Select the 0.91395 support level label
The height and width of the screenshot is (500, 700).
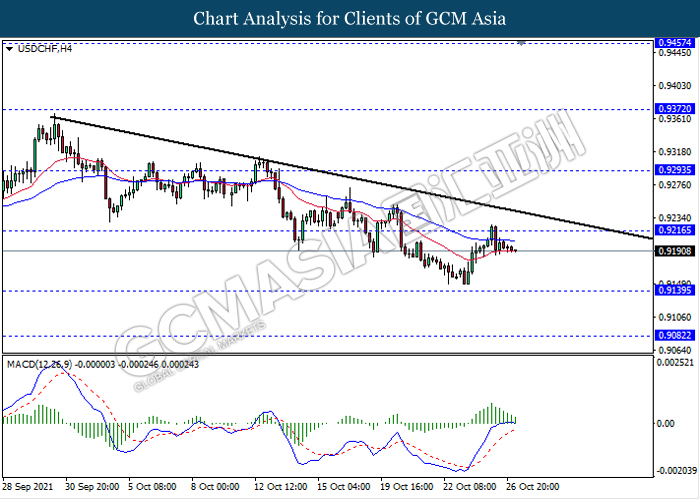click(675, 291)
